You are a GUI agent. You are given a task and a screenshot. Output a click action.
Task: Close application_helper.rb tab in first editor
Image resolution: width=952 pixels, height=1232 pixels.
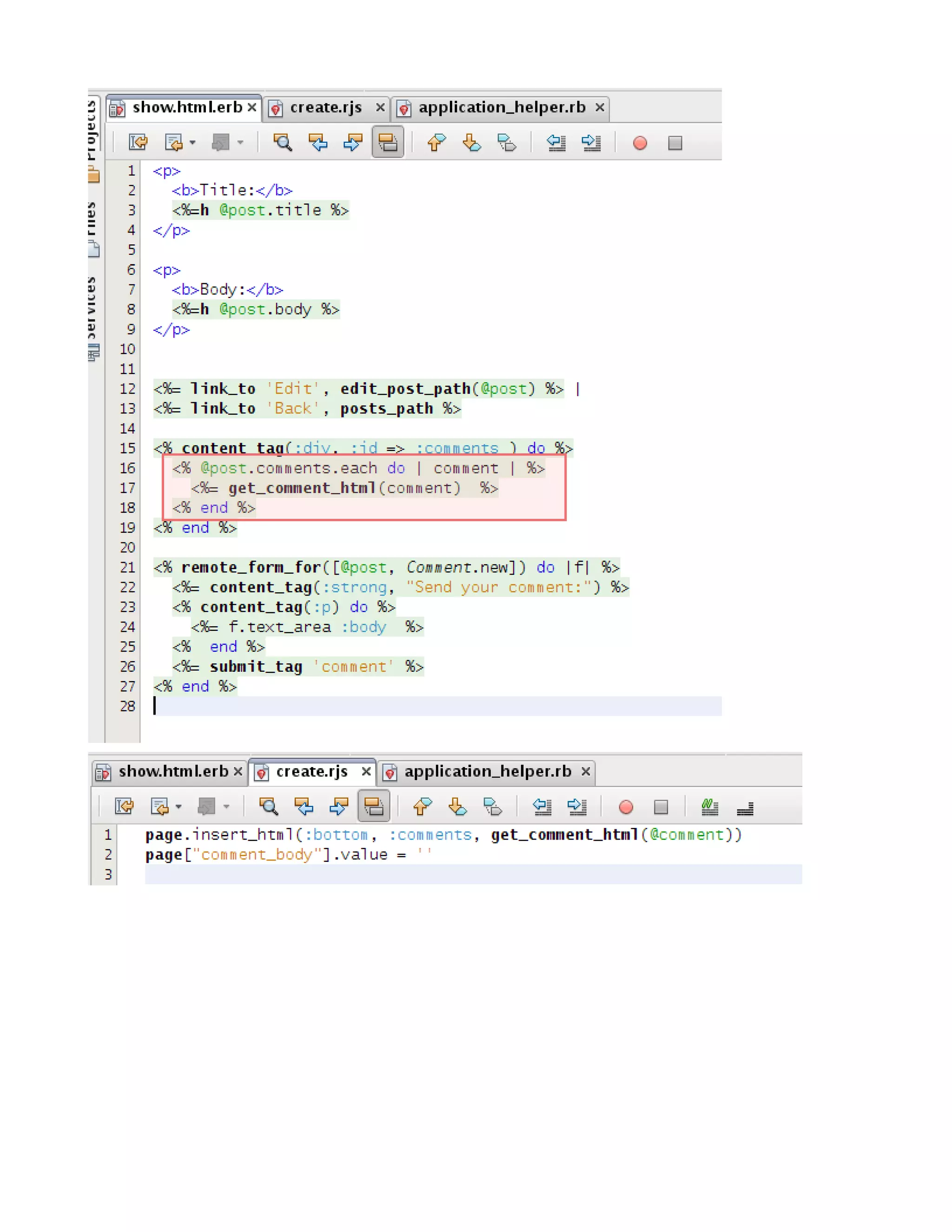pos(600,107)
